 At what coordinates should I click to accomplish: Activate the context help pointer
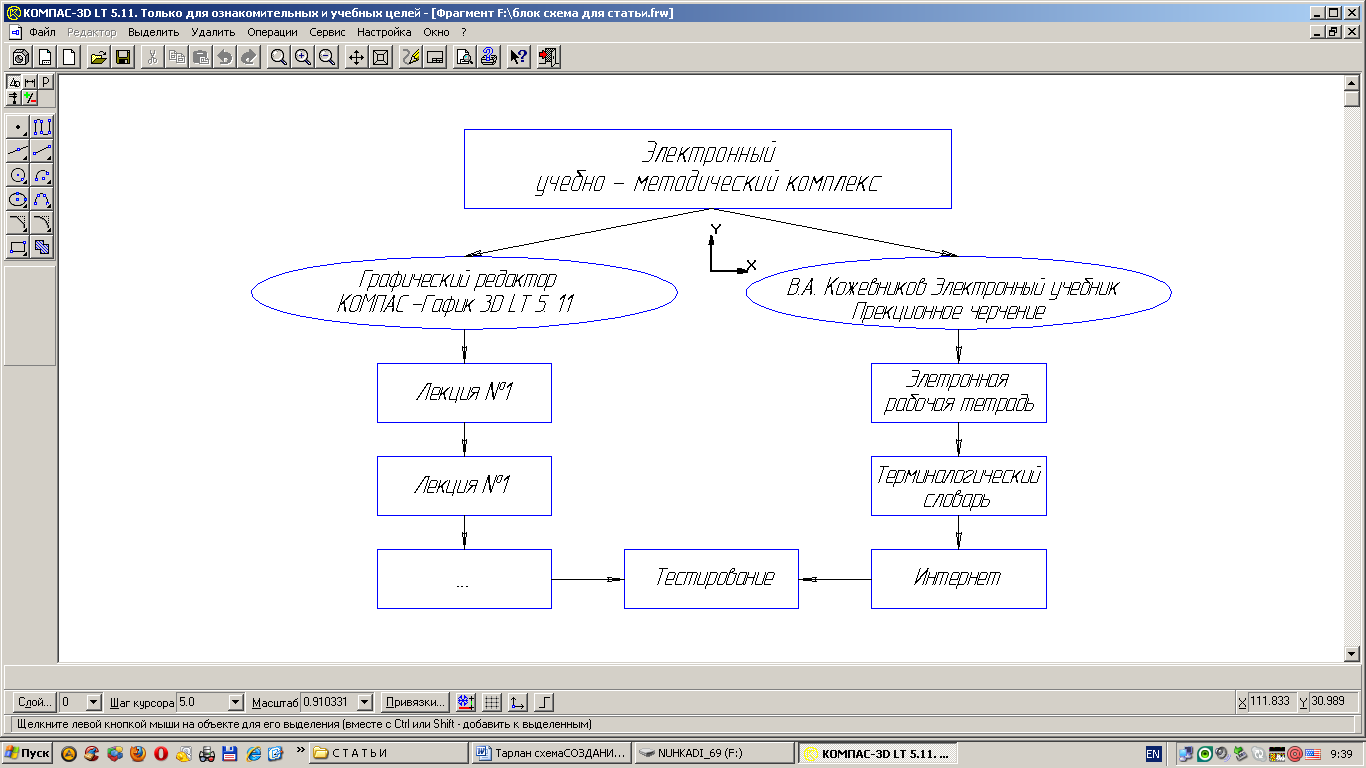click(519, 57)
